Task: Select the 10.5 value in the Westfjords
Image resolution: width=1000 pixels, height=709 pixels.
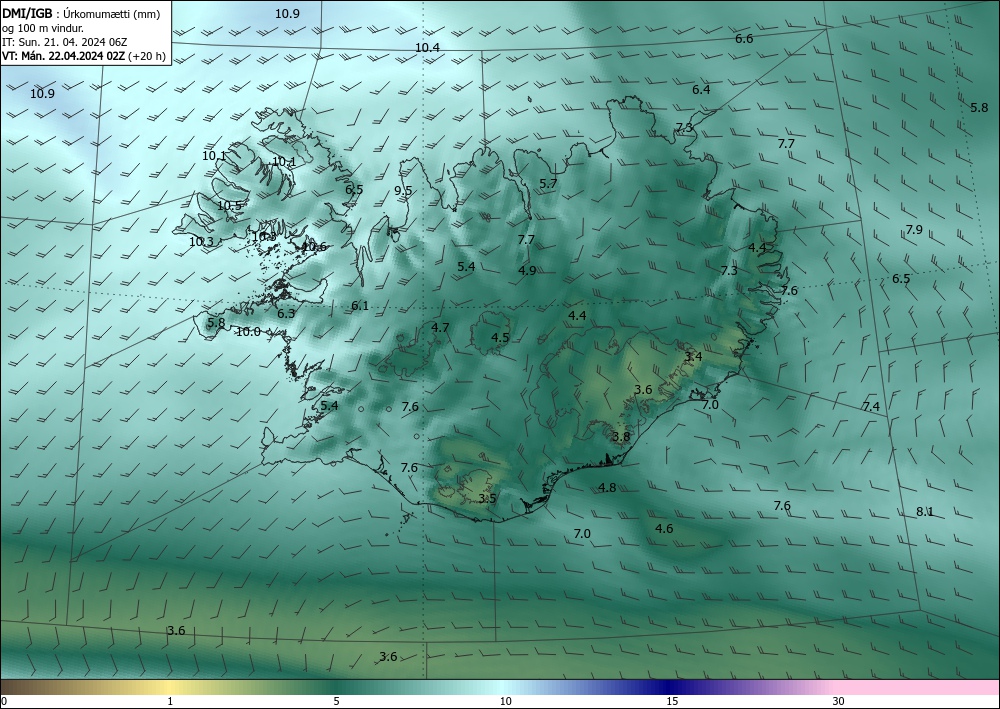Action: [x=230, y=205]
